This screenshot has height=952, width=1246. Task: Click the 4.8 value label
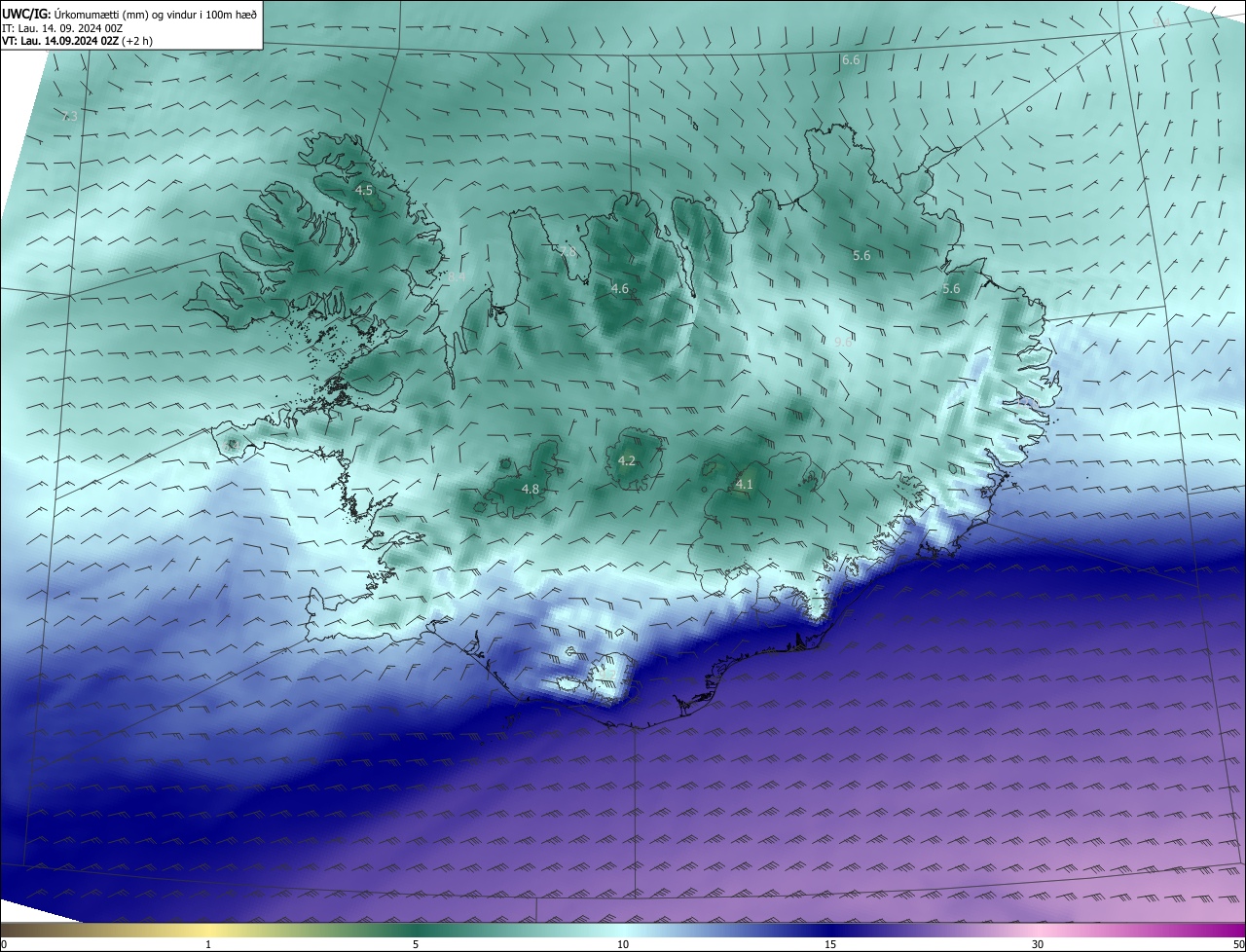click(531, 490)
